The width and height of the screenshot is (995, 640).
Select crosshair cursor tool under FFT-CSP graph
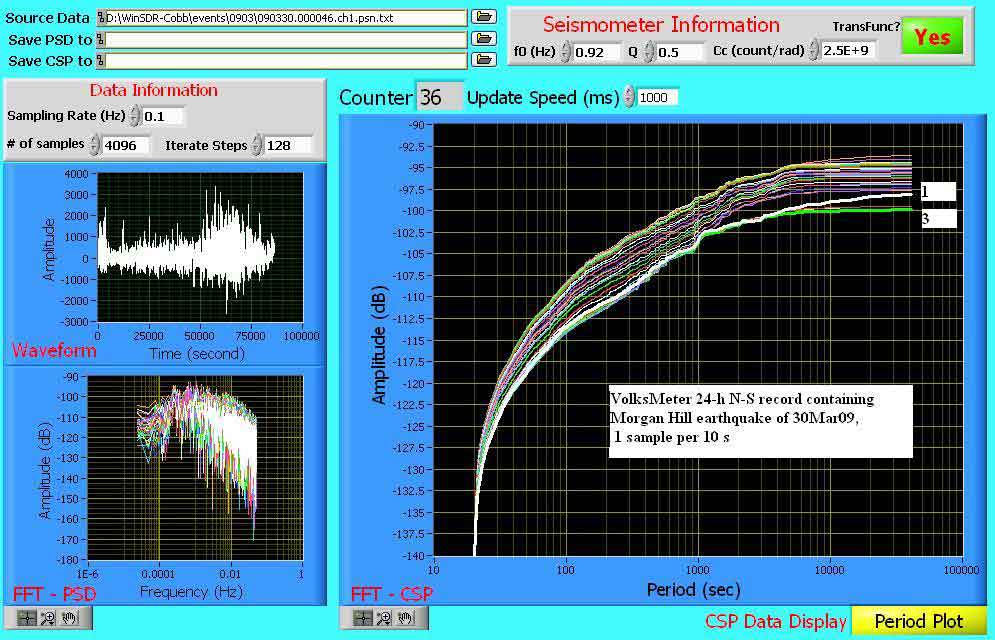coord(362,618)
